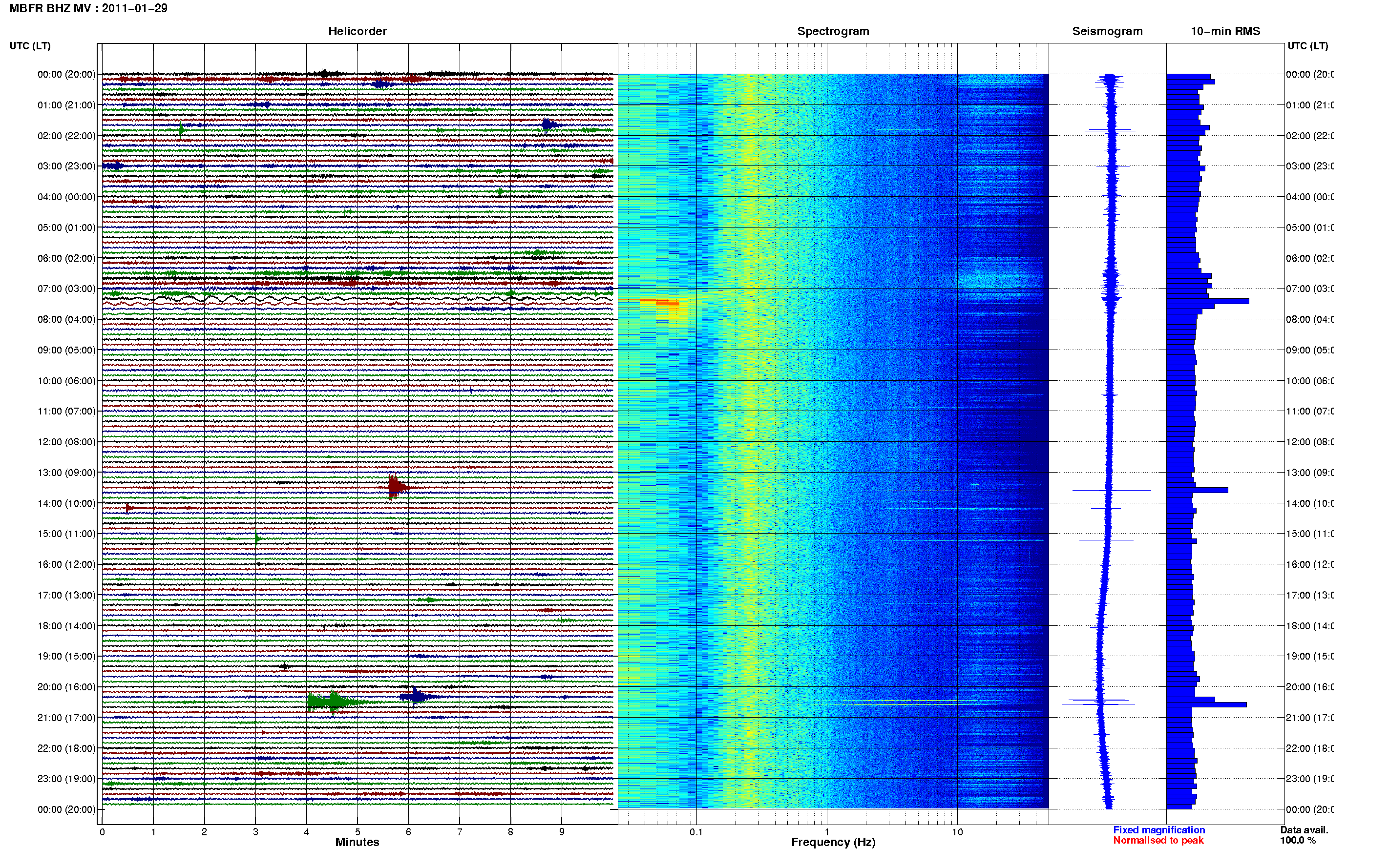Click the 23:00 (19:00) Helicorder time label

66,779
